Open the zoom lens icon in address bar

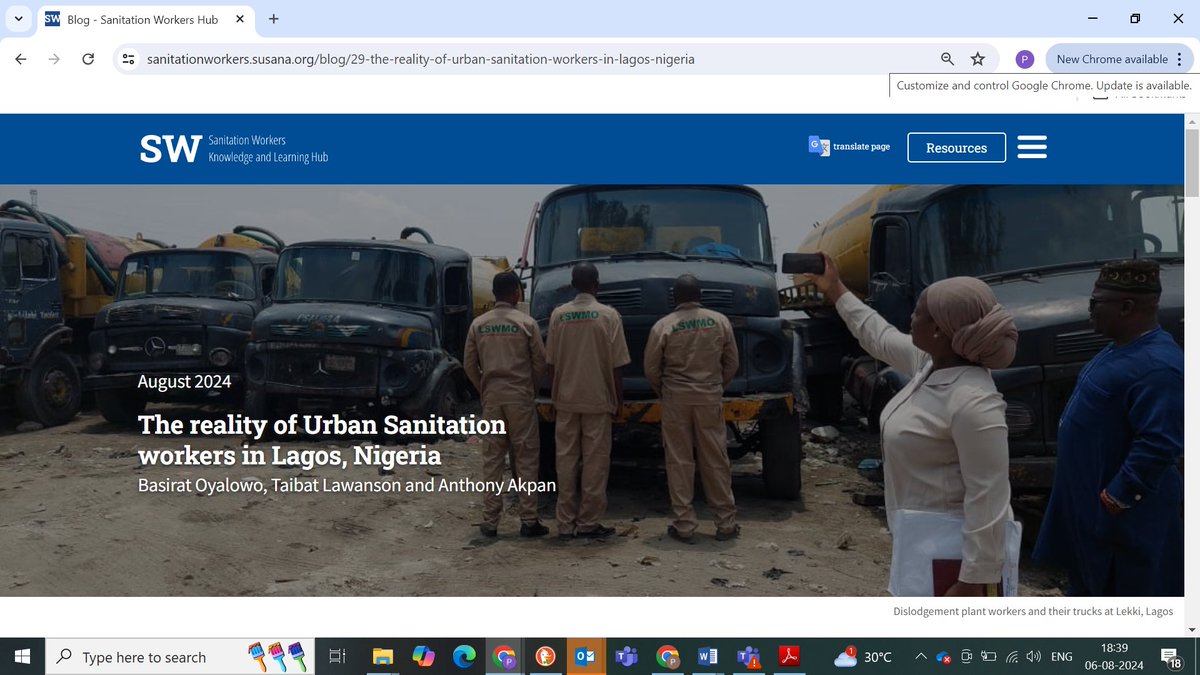pos(946,59)
